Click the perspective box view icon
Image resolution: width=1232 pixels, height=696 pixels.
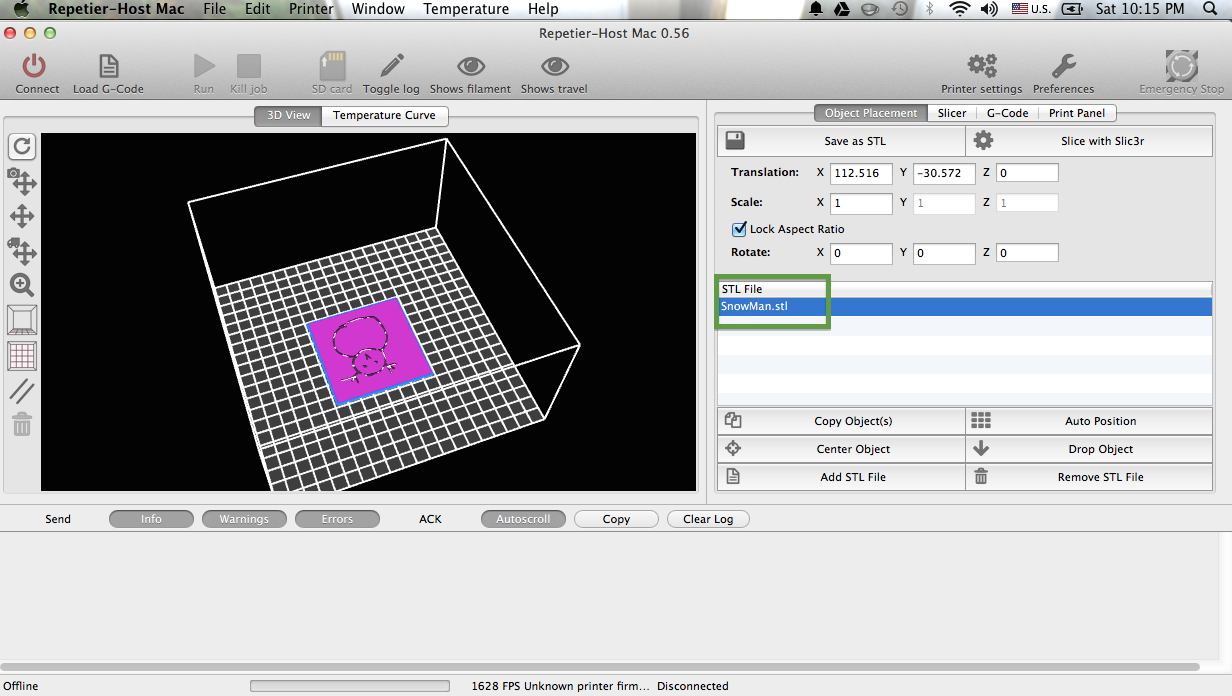tap(22, 320)
